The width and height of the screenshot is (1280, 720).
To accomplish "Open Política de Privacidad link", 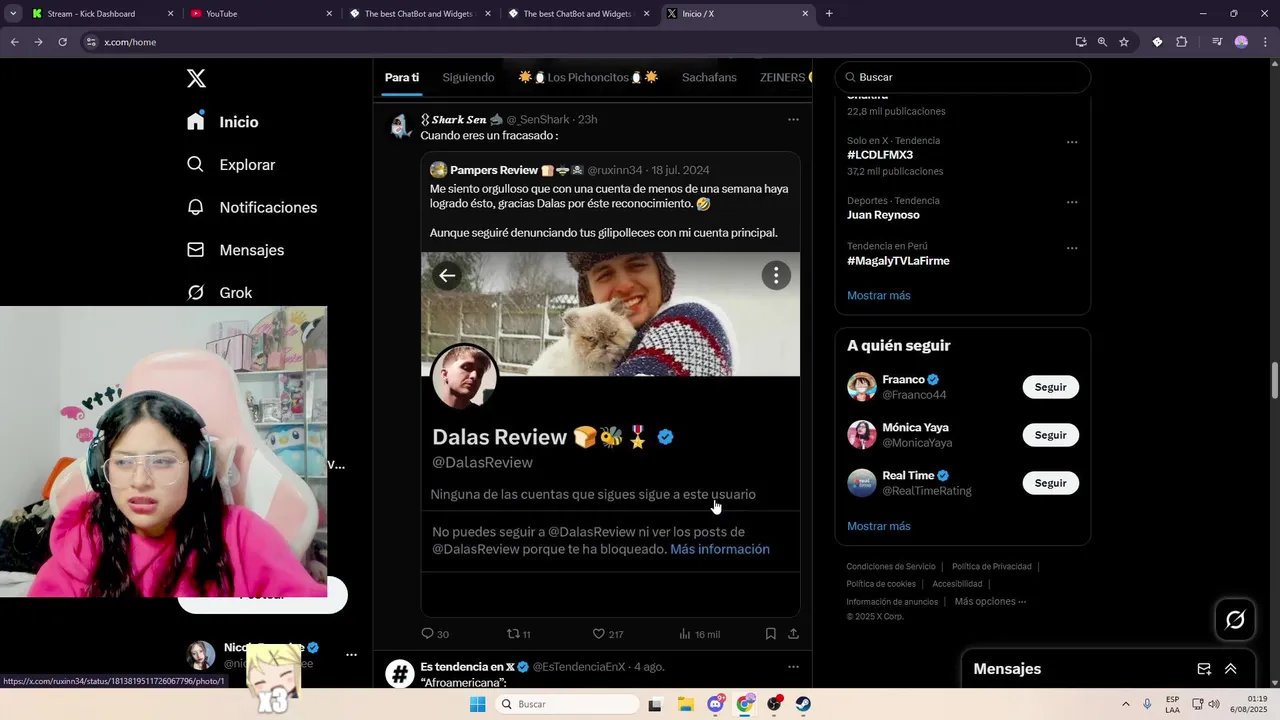I will [991, 567].
